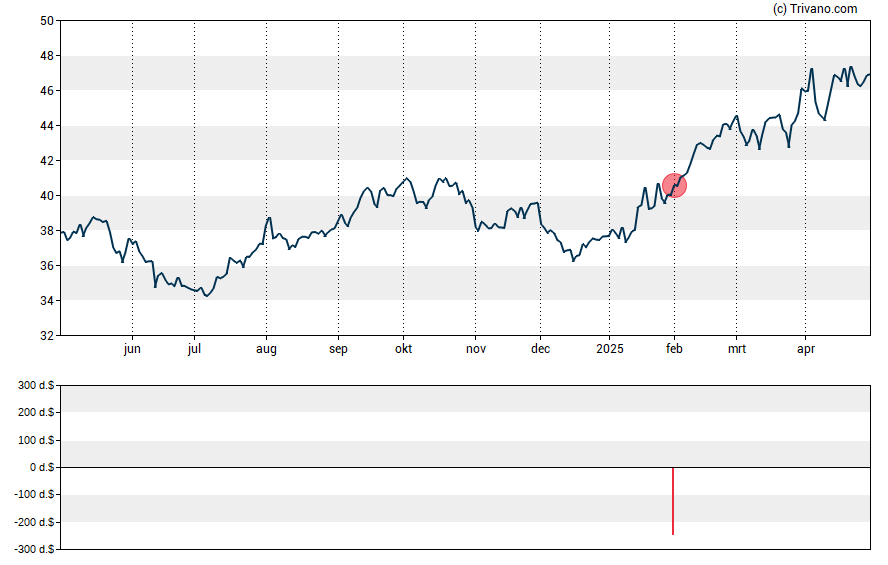The width and height of the screenshot is (888, 565).
Task: Click the 'apr' month axis label
Action: [806, 349]
